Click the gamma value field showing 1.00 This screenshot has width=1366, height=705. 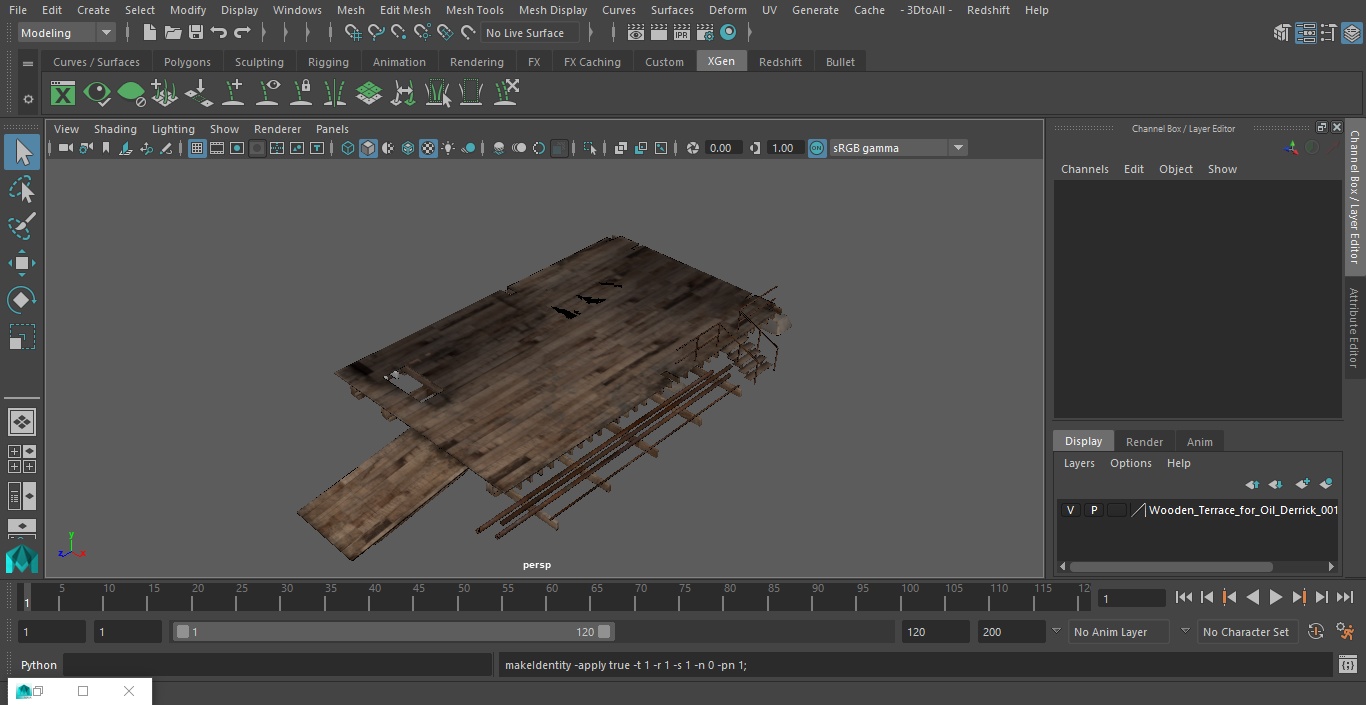click(x=784, y=148)
